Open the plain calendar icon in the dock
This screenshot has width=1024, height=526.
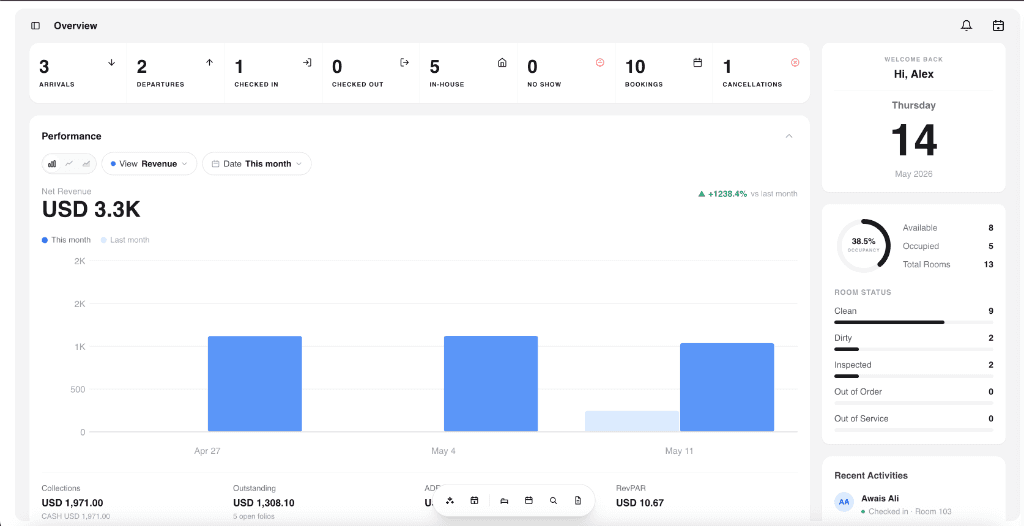click(529, 501)
